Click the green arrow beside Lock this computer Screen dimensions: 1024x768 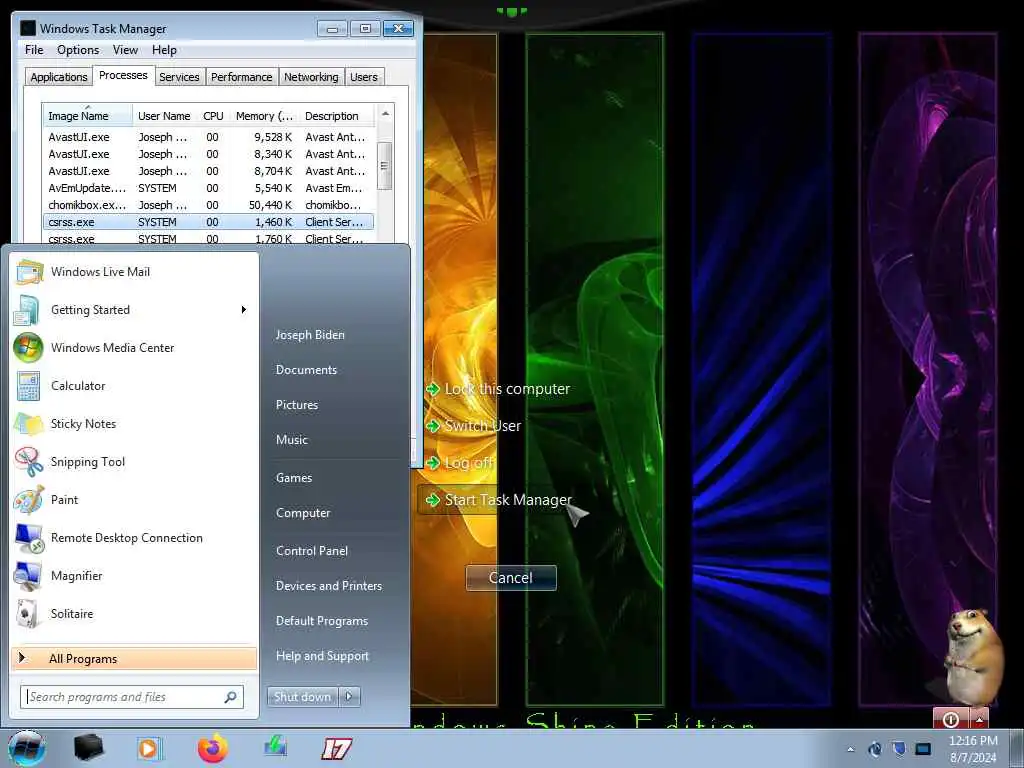tap(432, 389)
